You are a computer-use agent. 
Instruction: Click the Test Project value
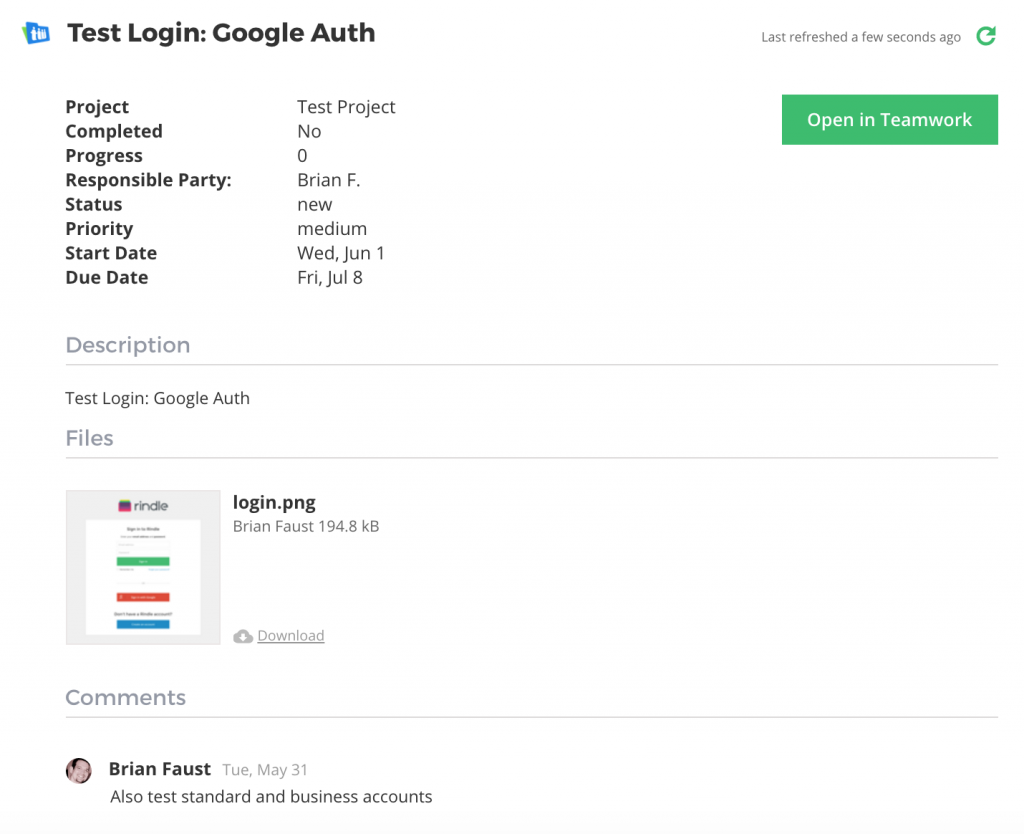pos(346,107)
